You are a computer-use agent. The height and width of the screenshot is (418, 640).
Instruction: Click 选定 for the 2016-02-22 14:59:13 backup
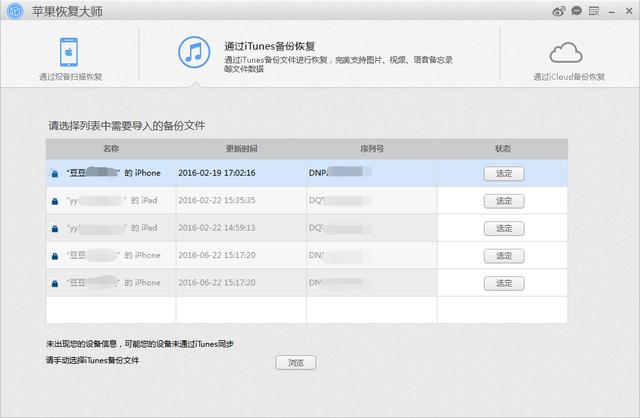pyautogui.click(x=504, y=228)
